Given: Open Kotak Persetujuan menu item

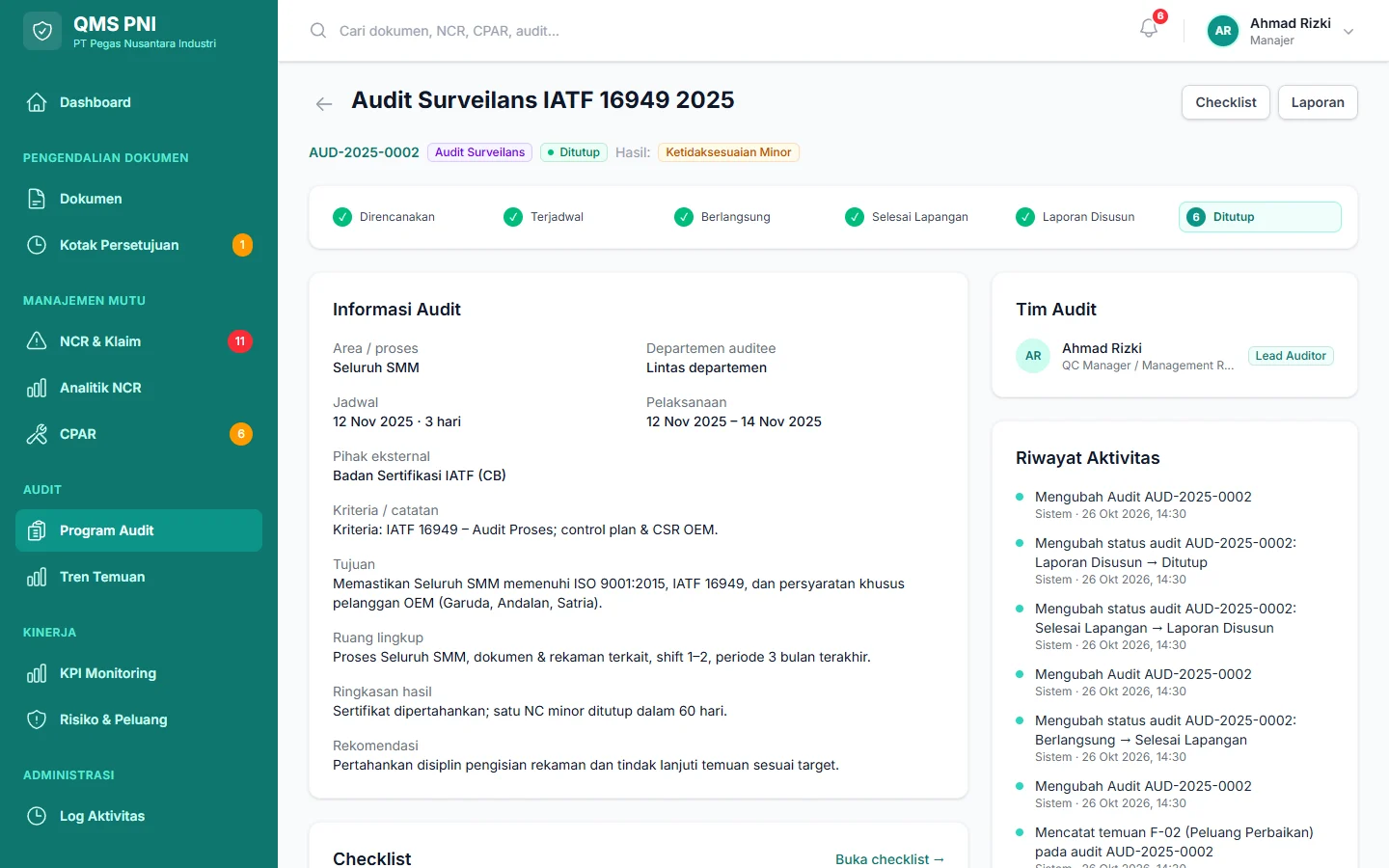Looking at the screenshot, I should coord(139,245).
